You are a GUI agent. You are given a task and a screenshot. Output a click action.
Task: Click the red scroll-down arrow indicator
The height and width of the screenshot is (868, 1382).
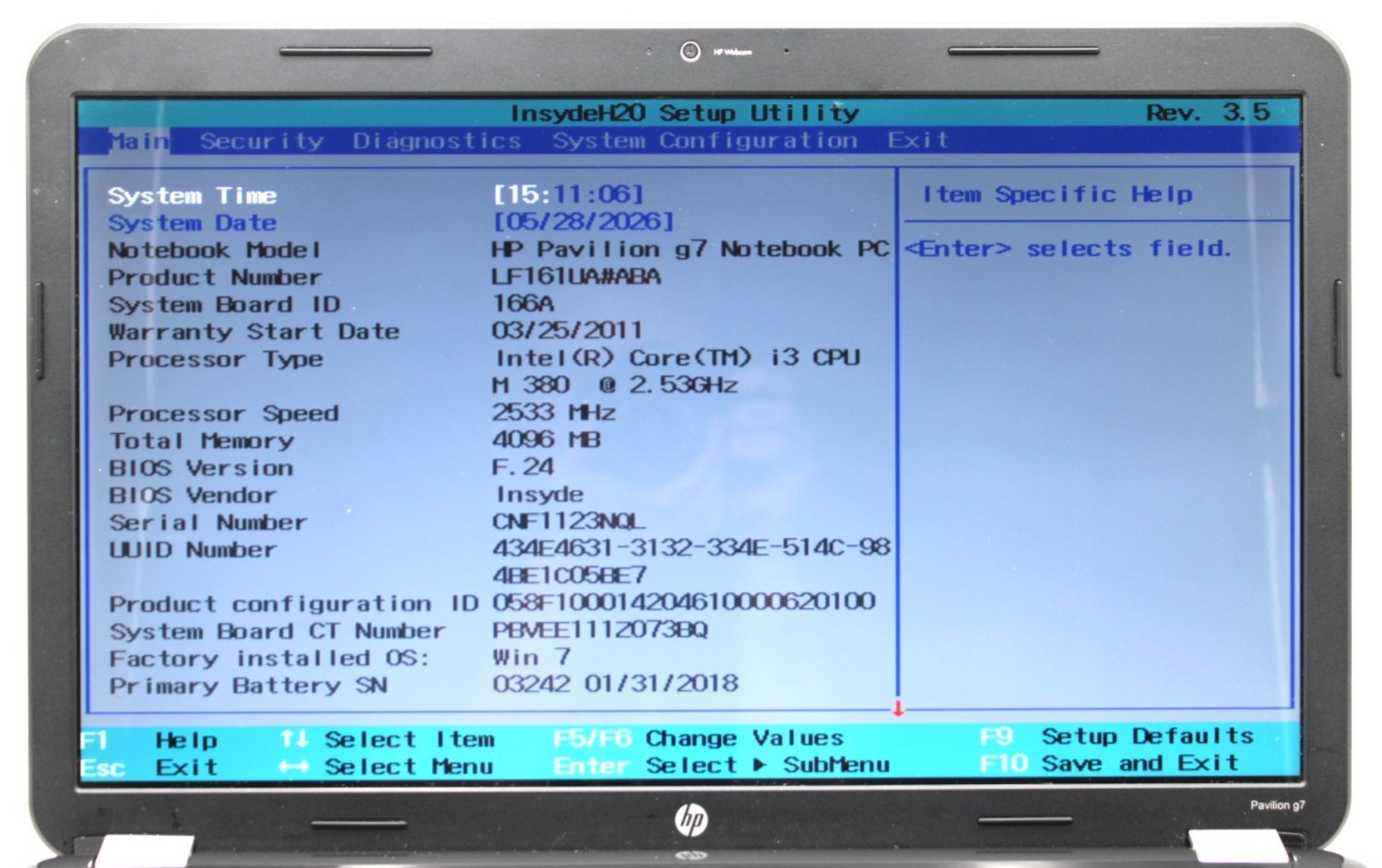pos(898,708)
